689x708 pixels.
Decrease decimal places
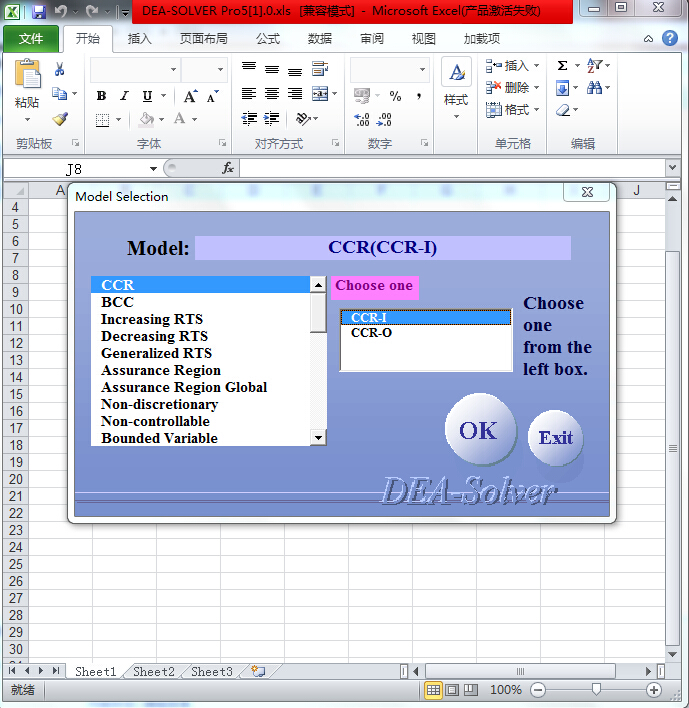384,120
